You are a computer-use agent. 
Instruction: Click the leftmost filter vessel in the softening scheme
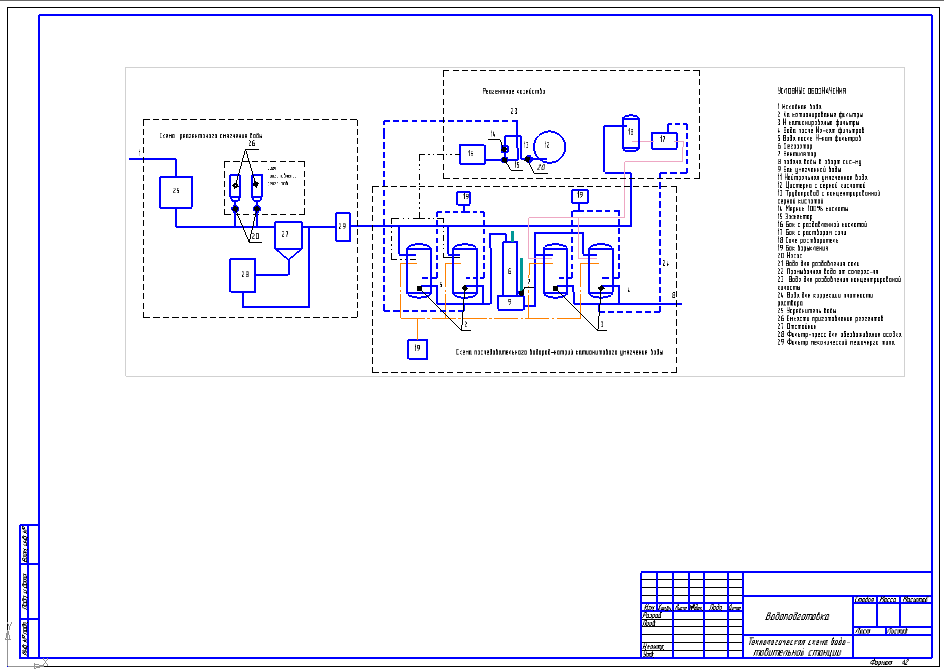tap(418, 271)
